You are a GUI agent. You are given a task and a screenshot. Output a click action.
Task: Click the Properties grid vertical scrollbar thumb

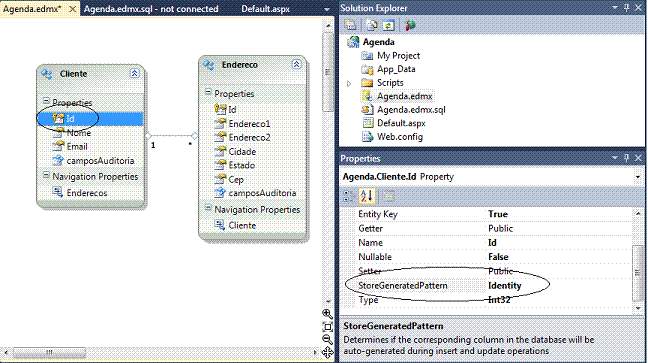638,273
